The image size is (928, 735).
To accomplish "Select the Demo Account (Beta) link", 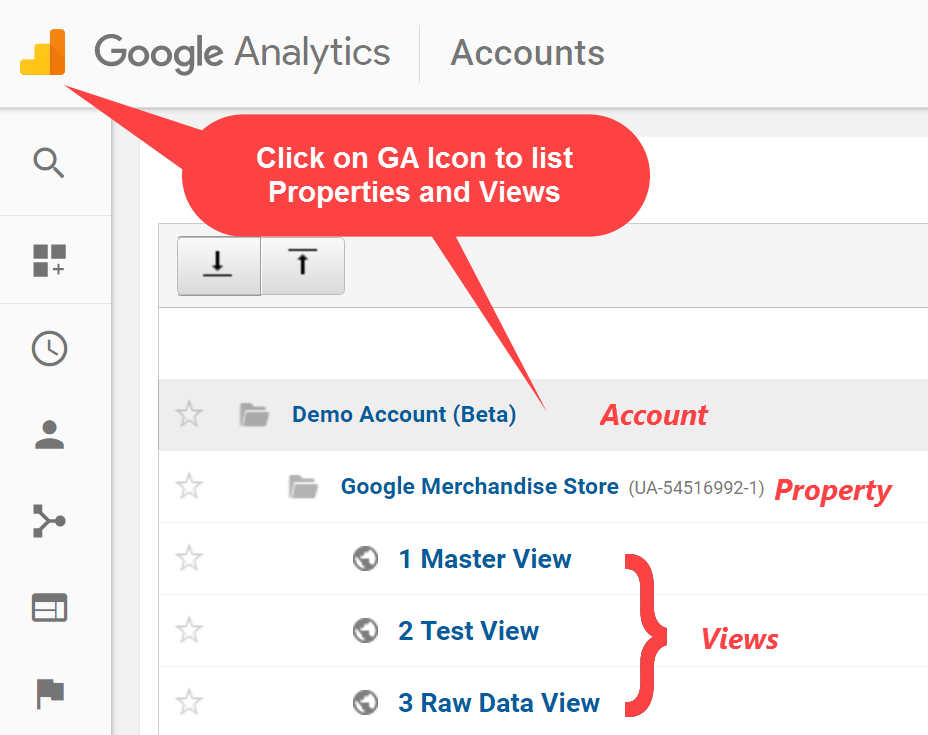I will [x=404, y=414].
